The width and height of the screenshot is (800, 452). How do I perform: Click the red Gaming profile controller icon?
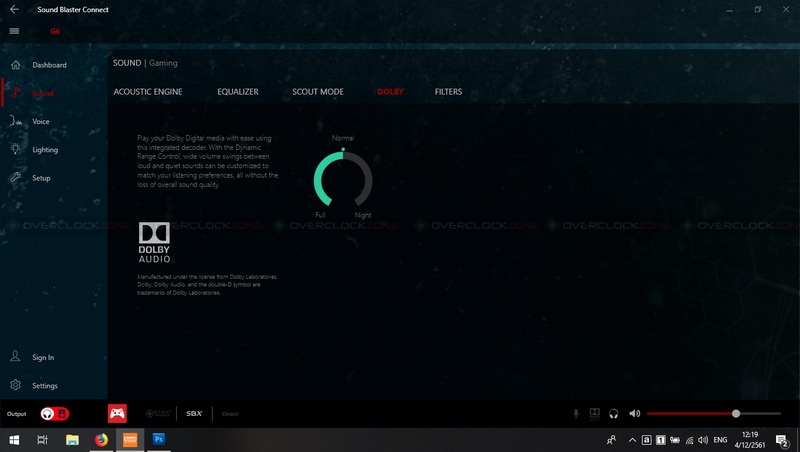pyautogui.click(x=117, y=413)
